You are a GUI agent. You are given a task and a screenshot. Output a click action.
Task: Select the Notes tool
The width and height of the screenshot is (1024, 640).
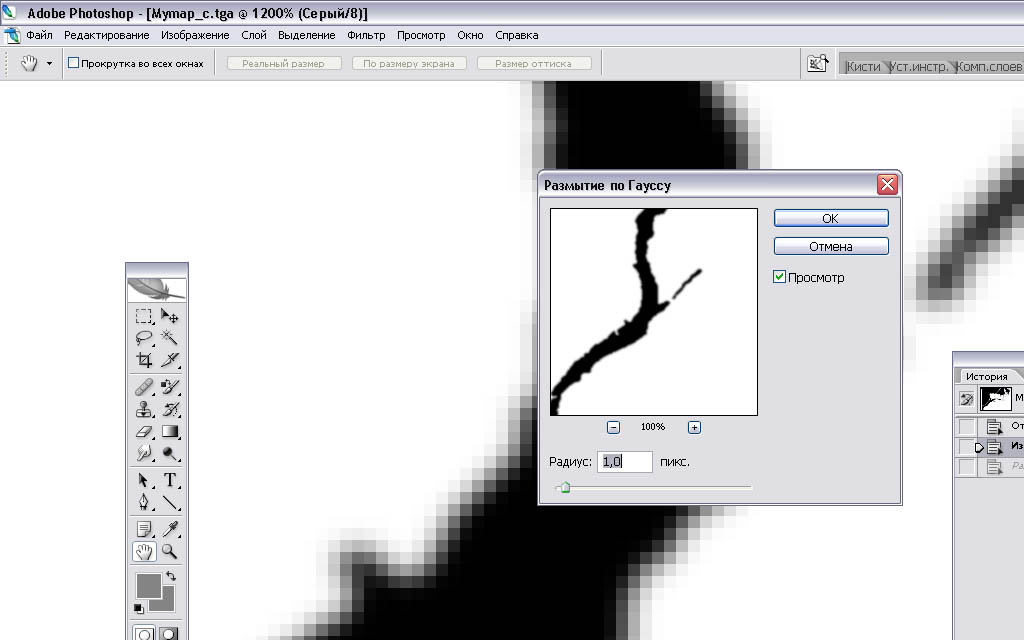click(144, 529)
